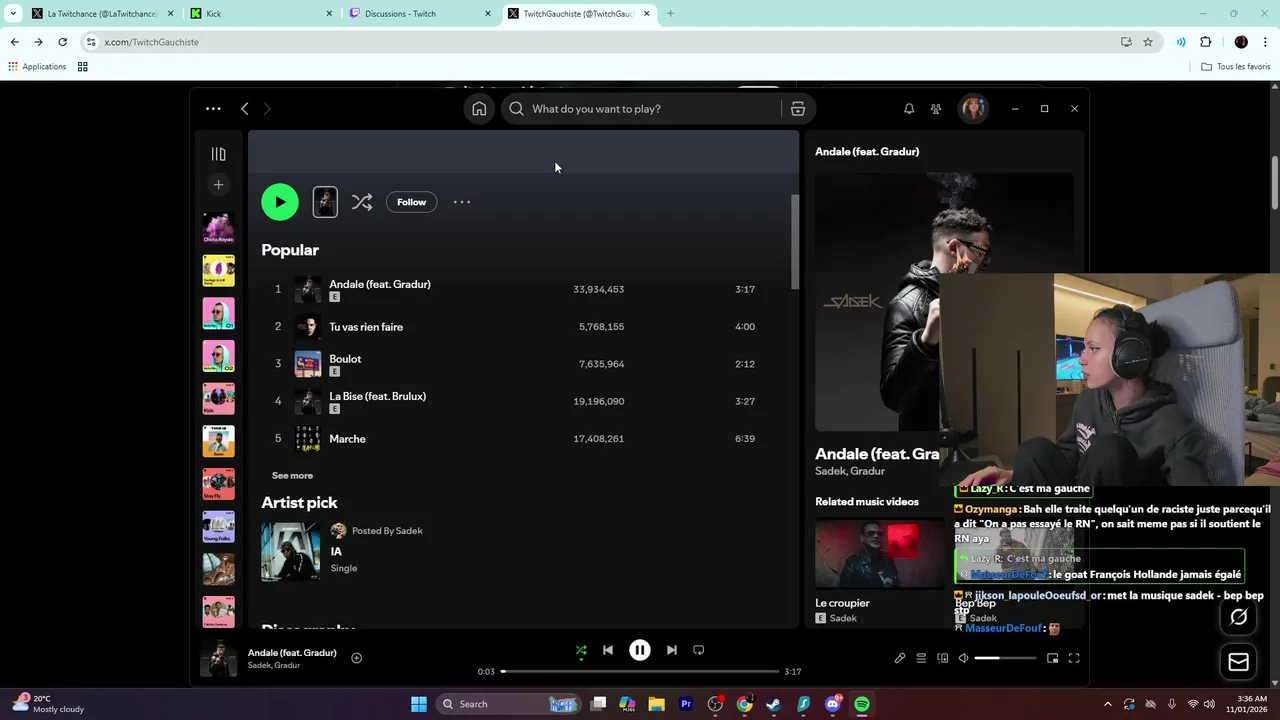
Task: Play Sadek artist with green play button
Action: tap(280, 202)
